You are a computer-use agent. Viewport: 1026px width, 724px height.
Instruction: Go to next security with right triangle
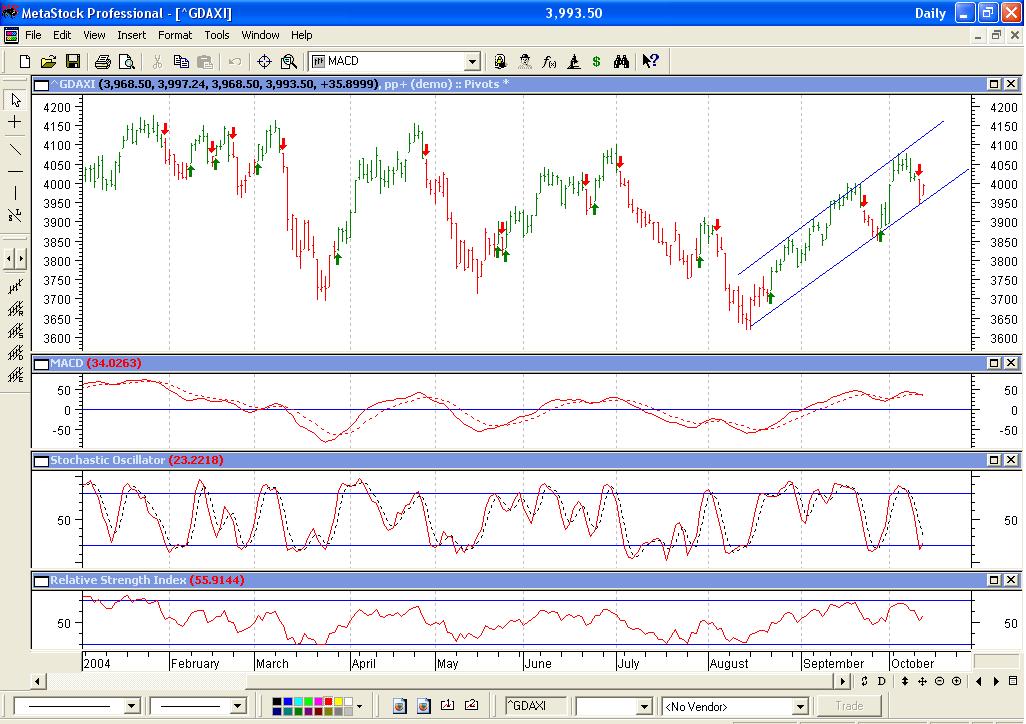click(x=997, y=681)
